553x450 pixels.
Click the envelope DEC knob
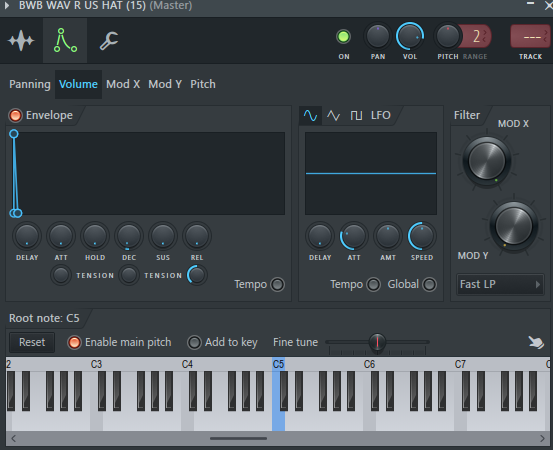coord(129,236)
